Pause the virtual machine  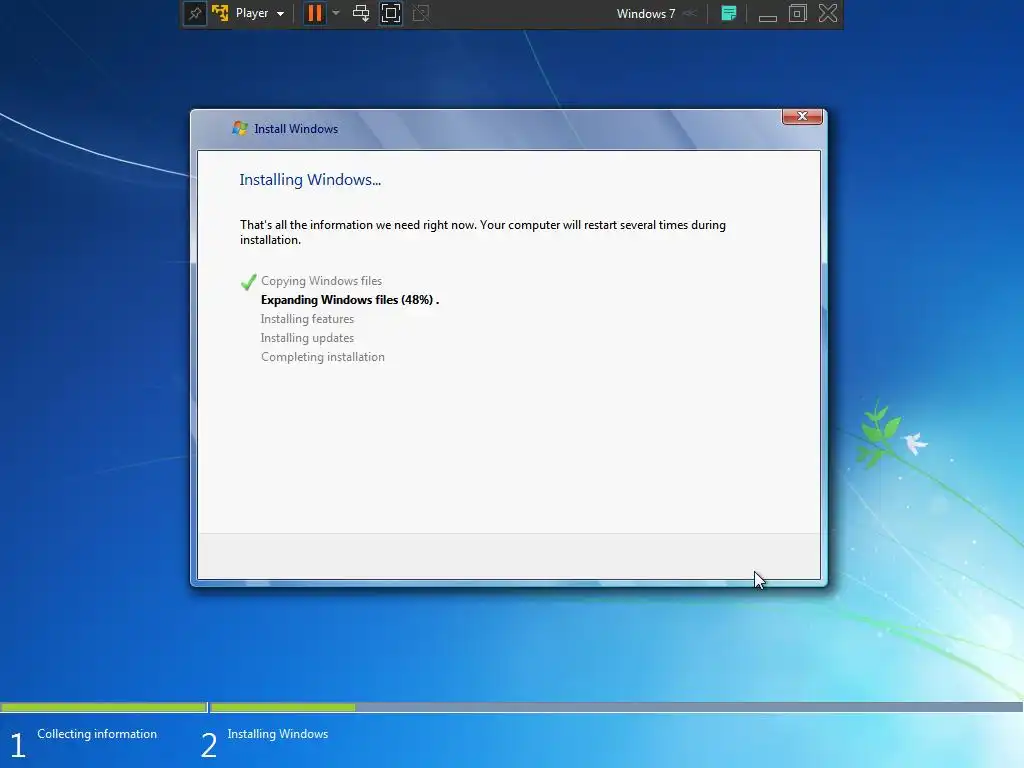[x=314, y=13]
